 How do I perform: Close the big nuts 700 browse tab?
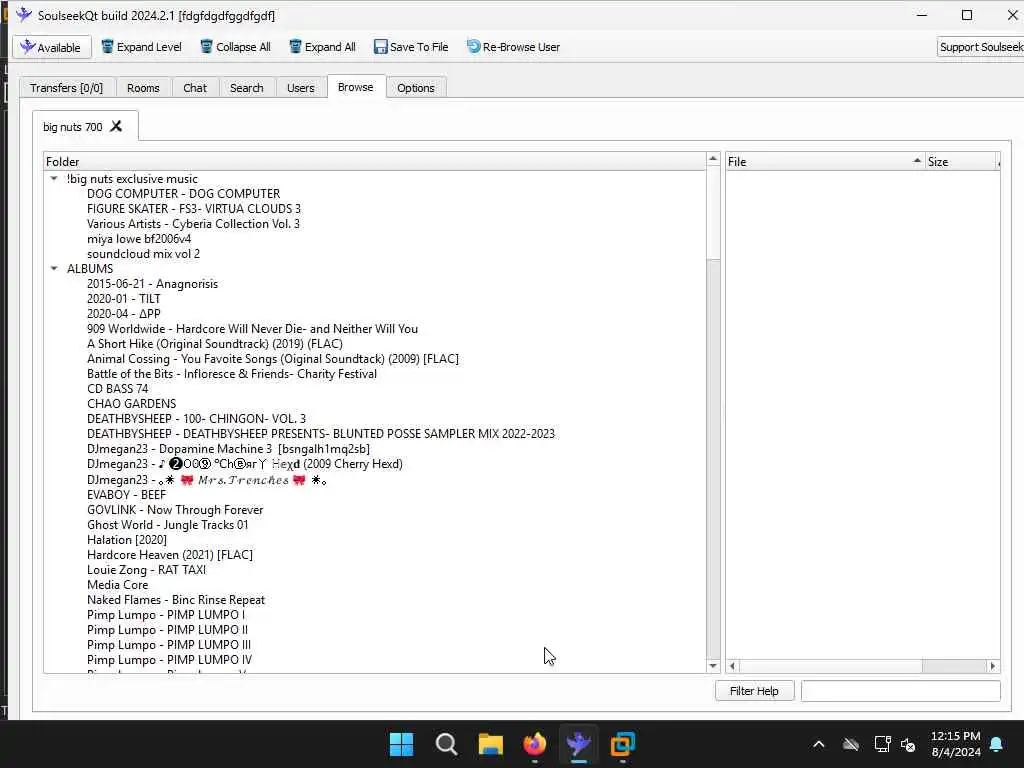[x=116, y=126]
